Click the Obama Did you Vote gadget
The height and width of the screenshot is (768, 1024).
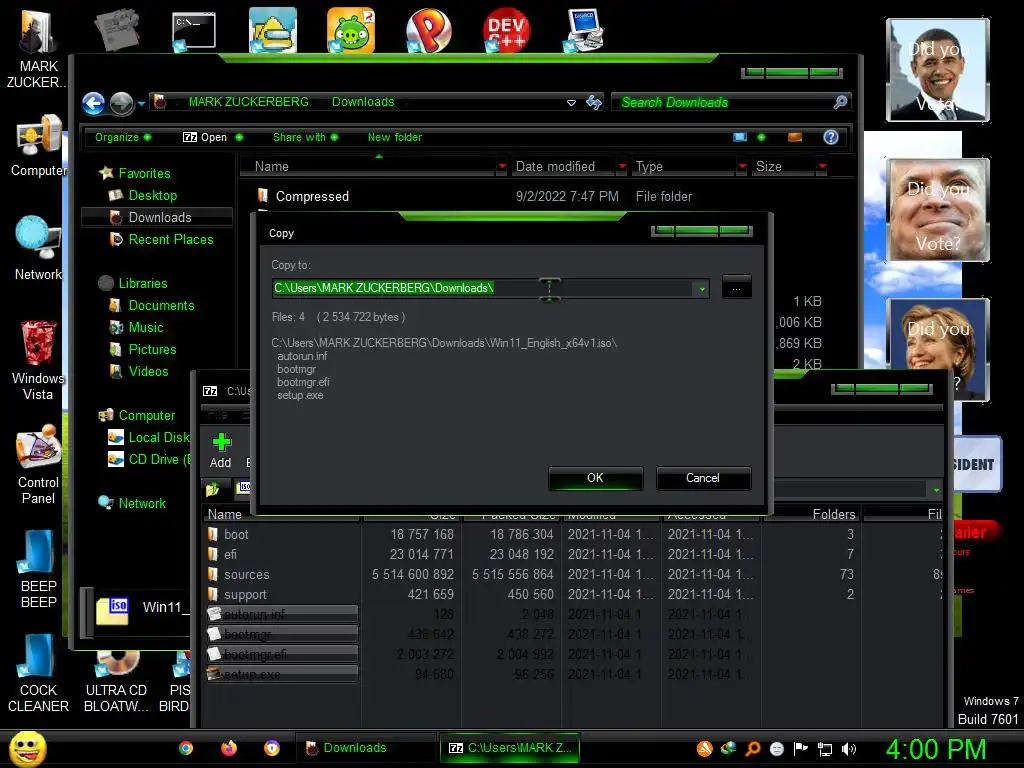pos(938,70)
